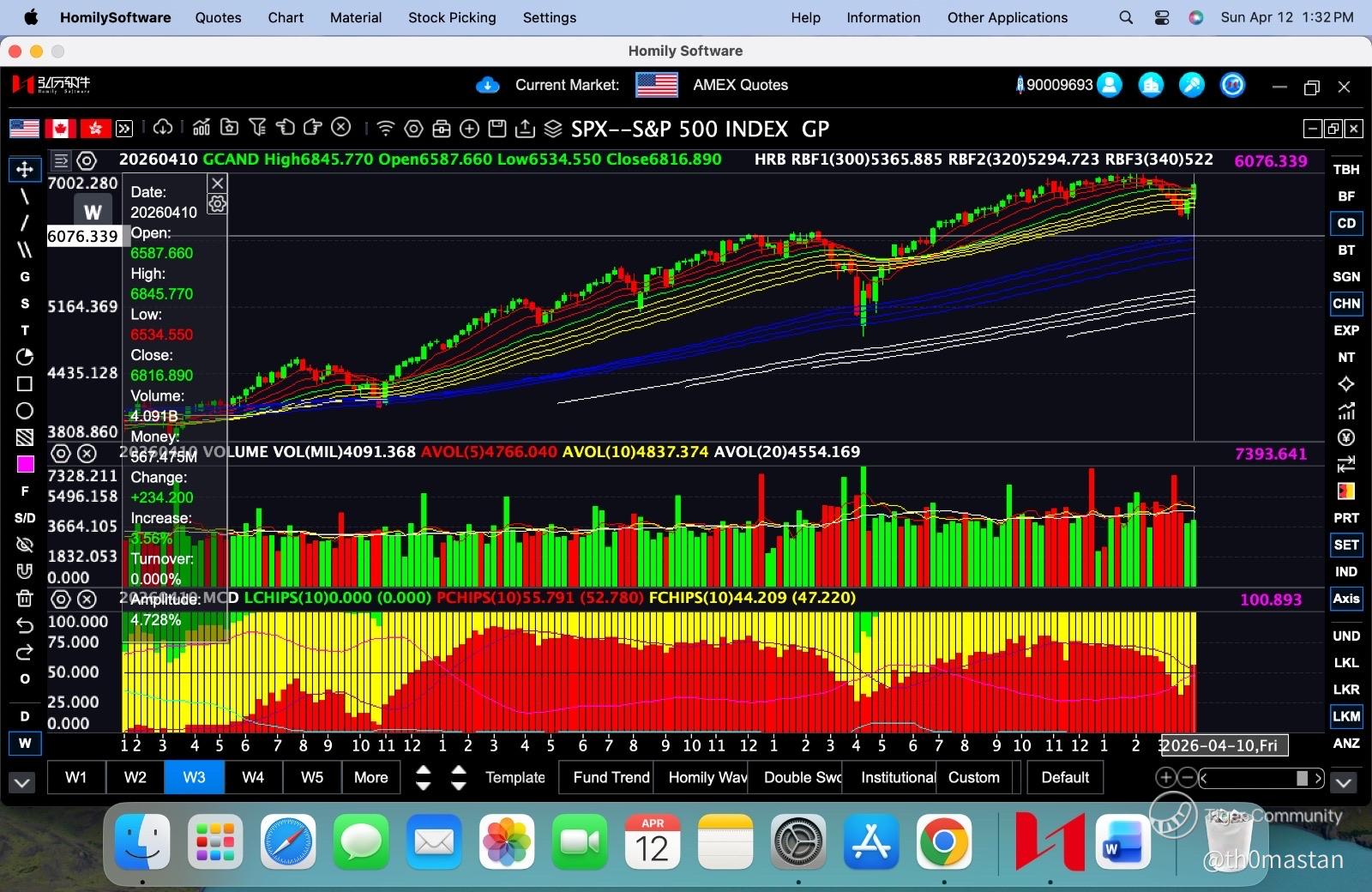Open the bar chart trend toolbar icon
Viewport: 1372px width, 892px height.
(202, 128)
